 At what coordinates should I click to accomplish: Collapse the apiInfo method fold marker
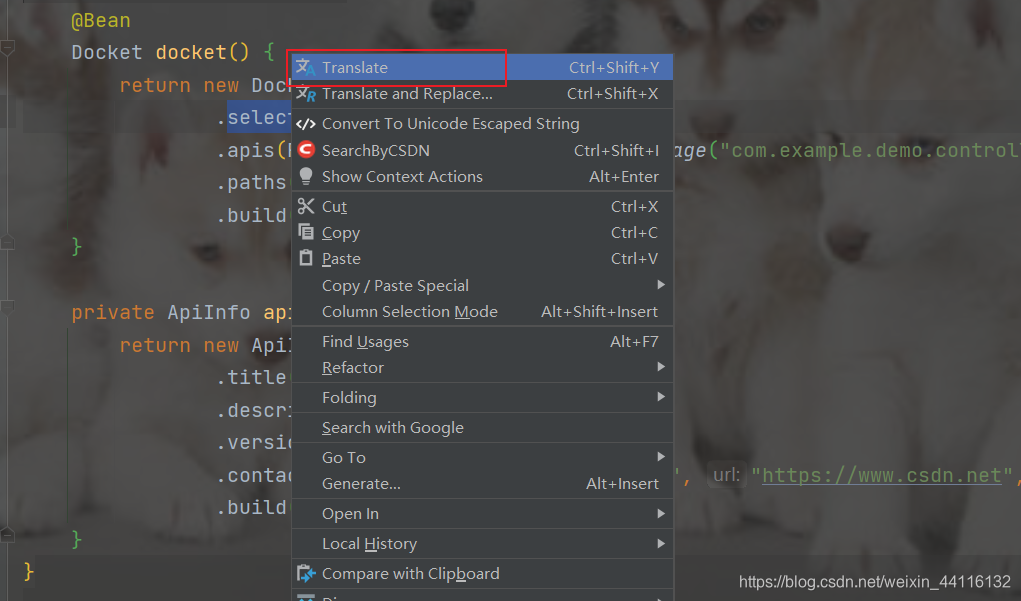pos(7,307)
